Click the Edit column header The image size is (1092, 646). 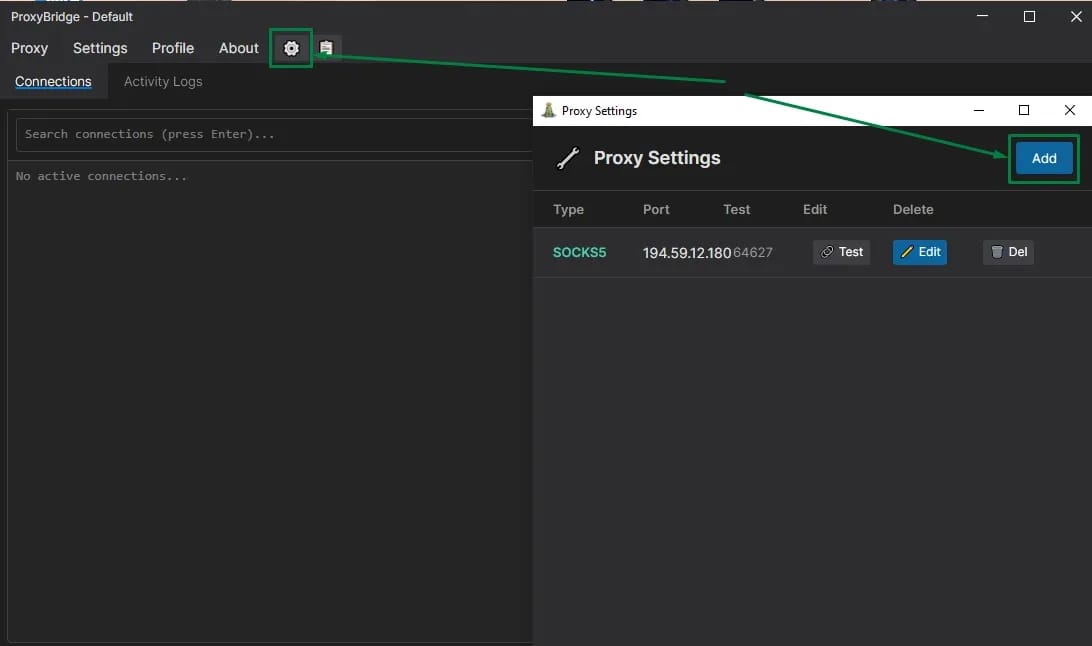click(815, 210)
